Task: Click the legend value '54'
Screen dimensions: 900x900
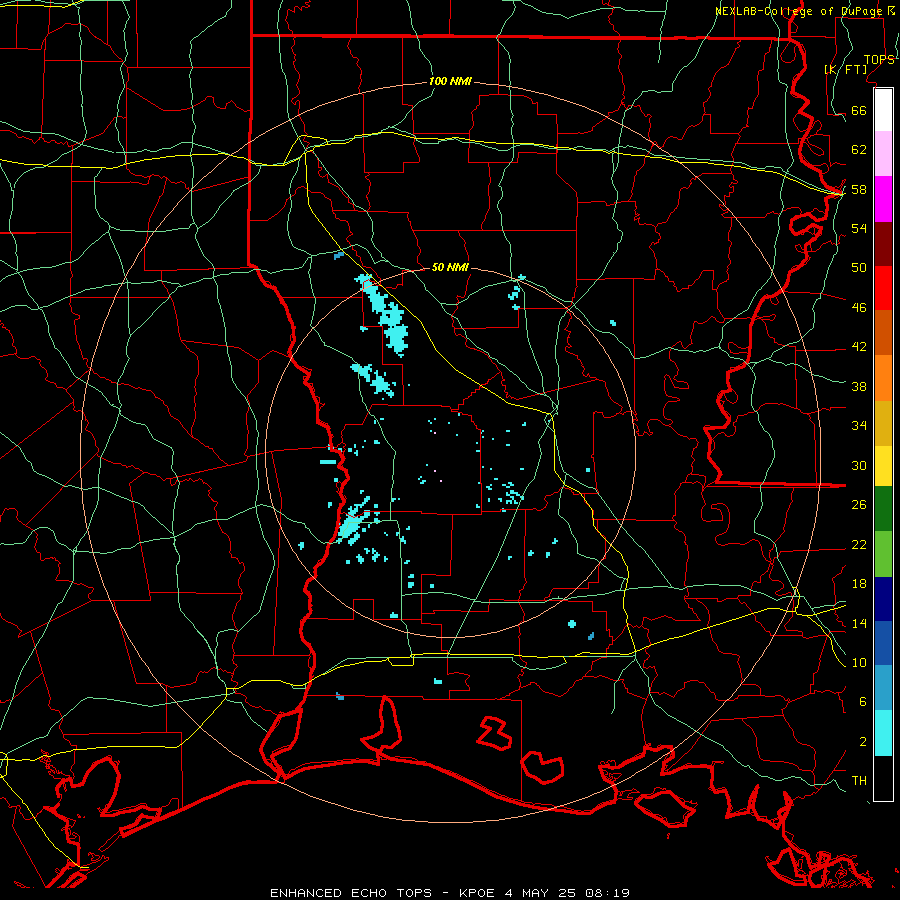Action: click(859, 228)
